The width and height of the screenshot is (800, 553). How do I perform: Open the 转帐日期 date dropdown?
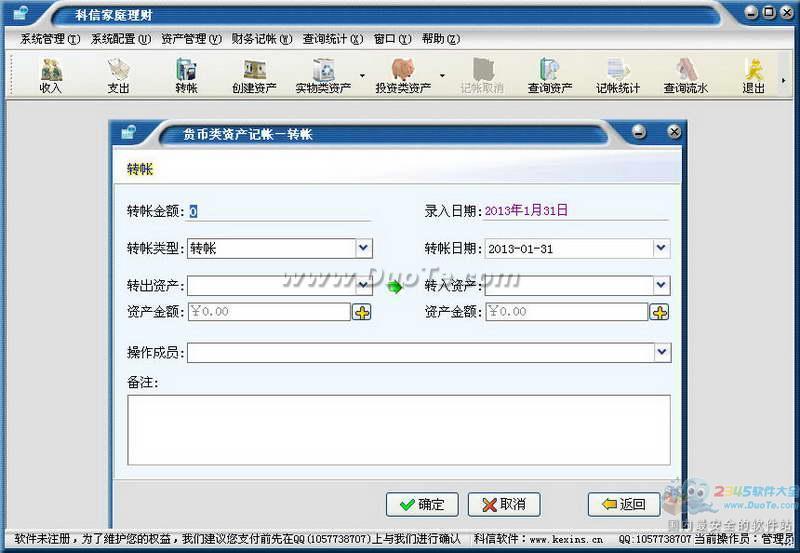pos(661,249)
